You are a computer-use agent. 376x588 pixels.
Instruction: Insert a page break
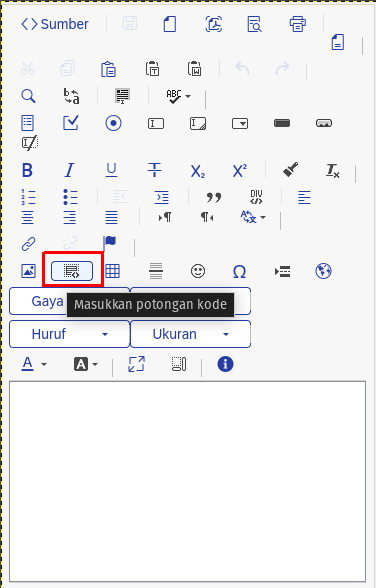[282, 271]
